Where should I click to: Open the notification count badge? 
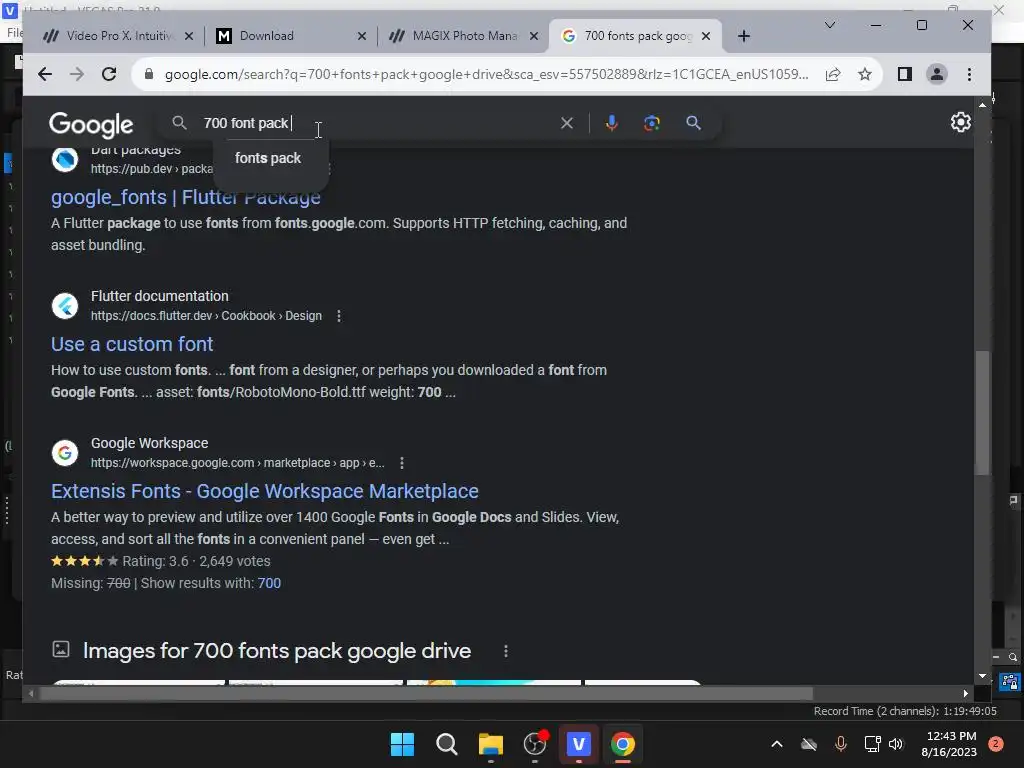coord(995,744)
